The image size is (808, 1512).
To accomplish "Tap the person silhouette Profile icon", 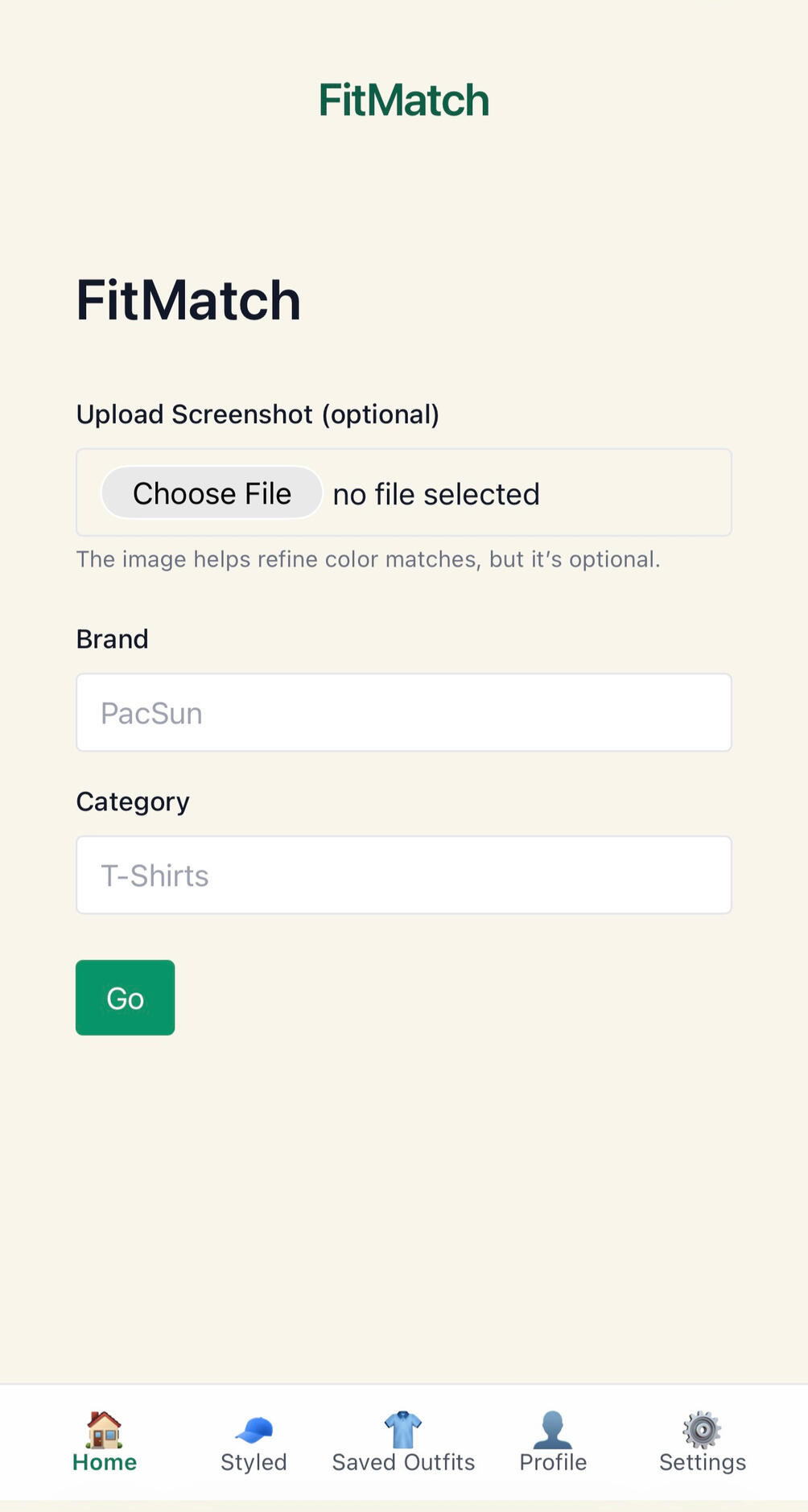I will 553,1429.
